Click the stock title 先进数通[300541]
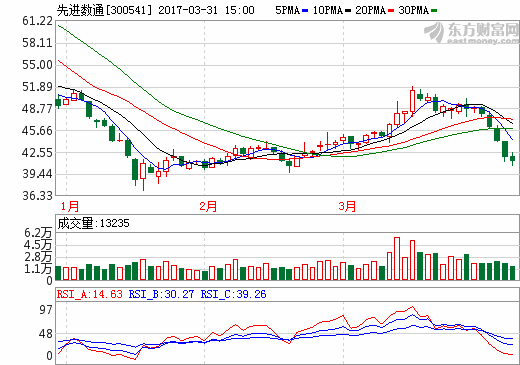Image resolution: width=520 pixels, height=365 pixels. [x=104, y=10]
